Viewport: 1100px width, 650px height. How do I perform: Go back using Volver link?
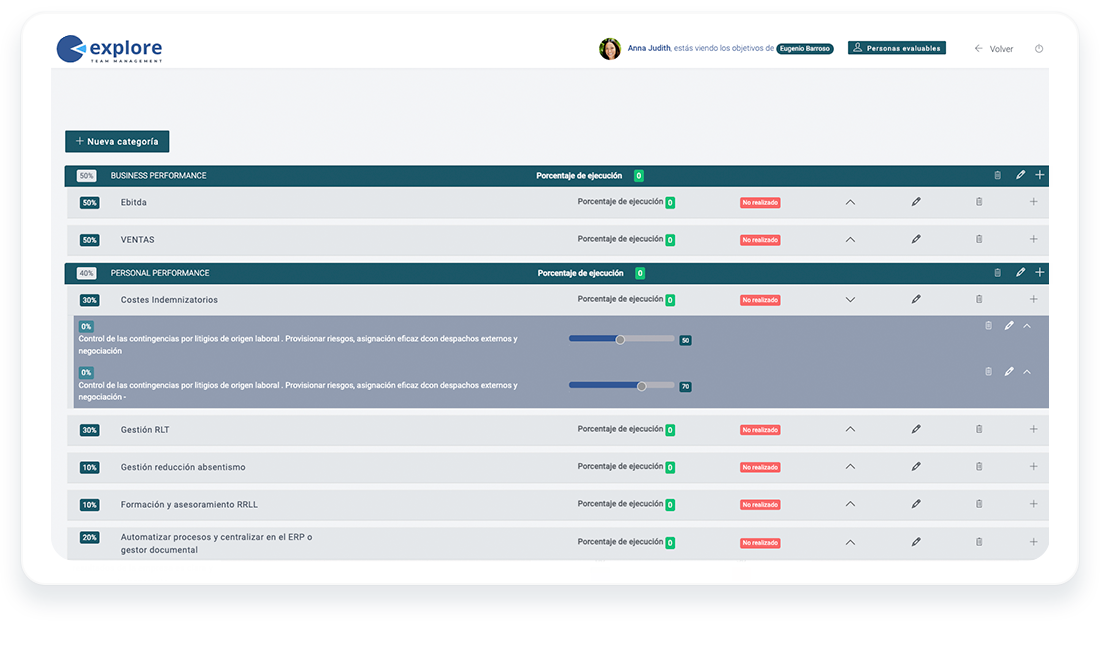point(994,48)
